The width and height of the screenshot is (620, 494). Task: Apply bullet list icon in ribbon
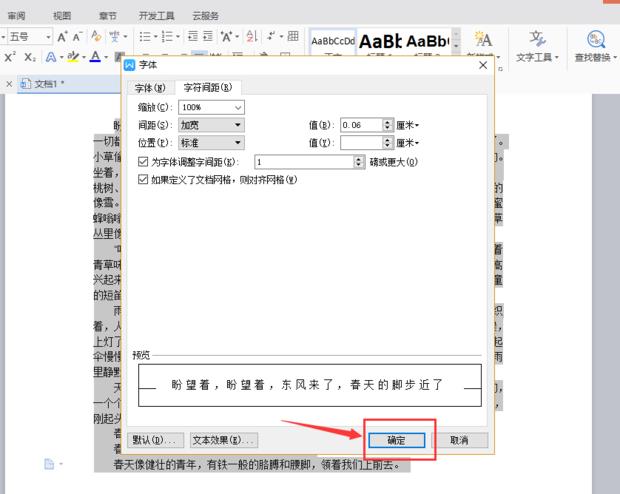(145, 37)
